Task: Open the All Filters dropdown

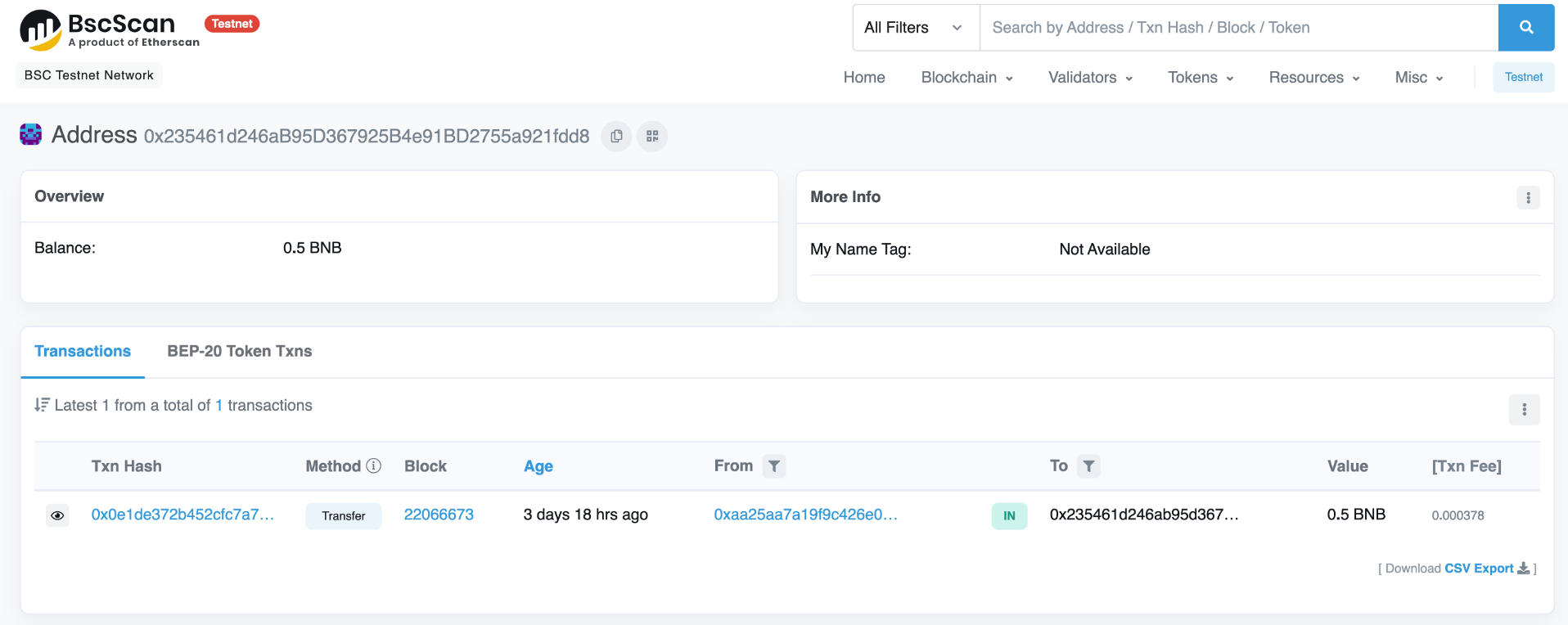Action: click(914, 28)
